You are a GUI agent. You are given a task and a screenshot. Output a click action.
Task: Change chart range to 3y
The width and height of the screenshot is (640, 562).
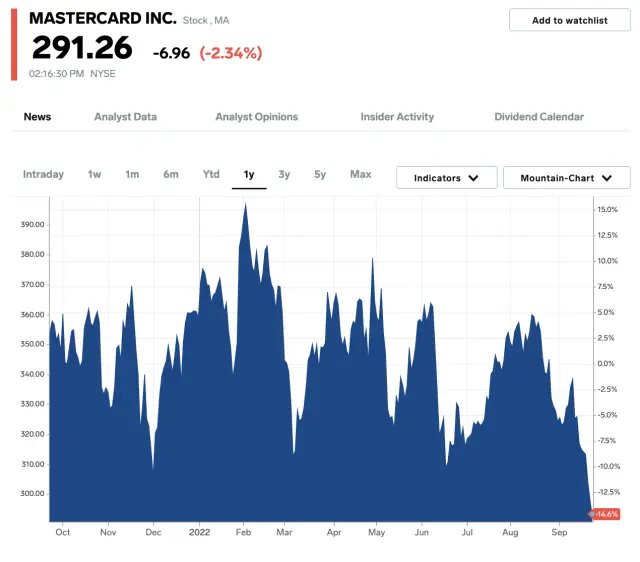(x=284, y=174)
